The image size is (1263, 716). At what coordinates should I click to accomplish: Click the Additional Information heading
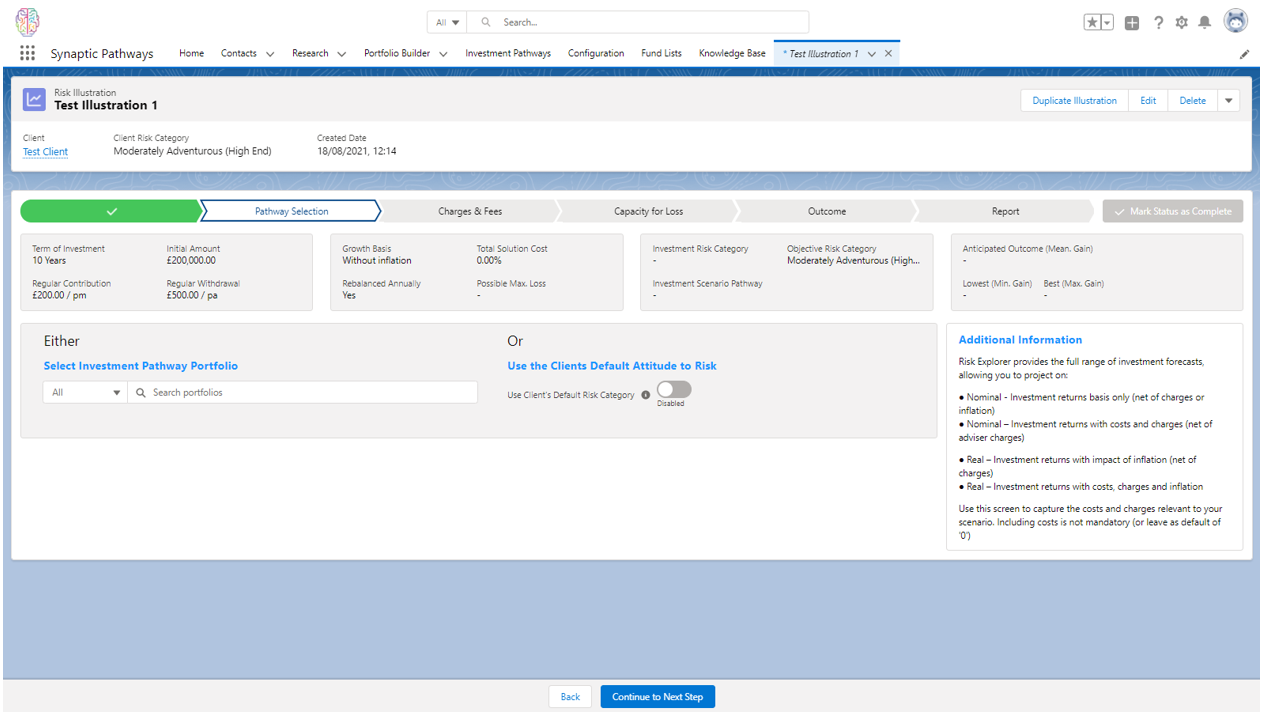1020,340
